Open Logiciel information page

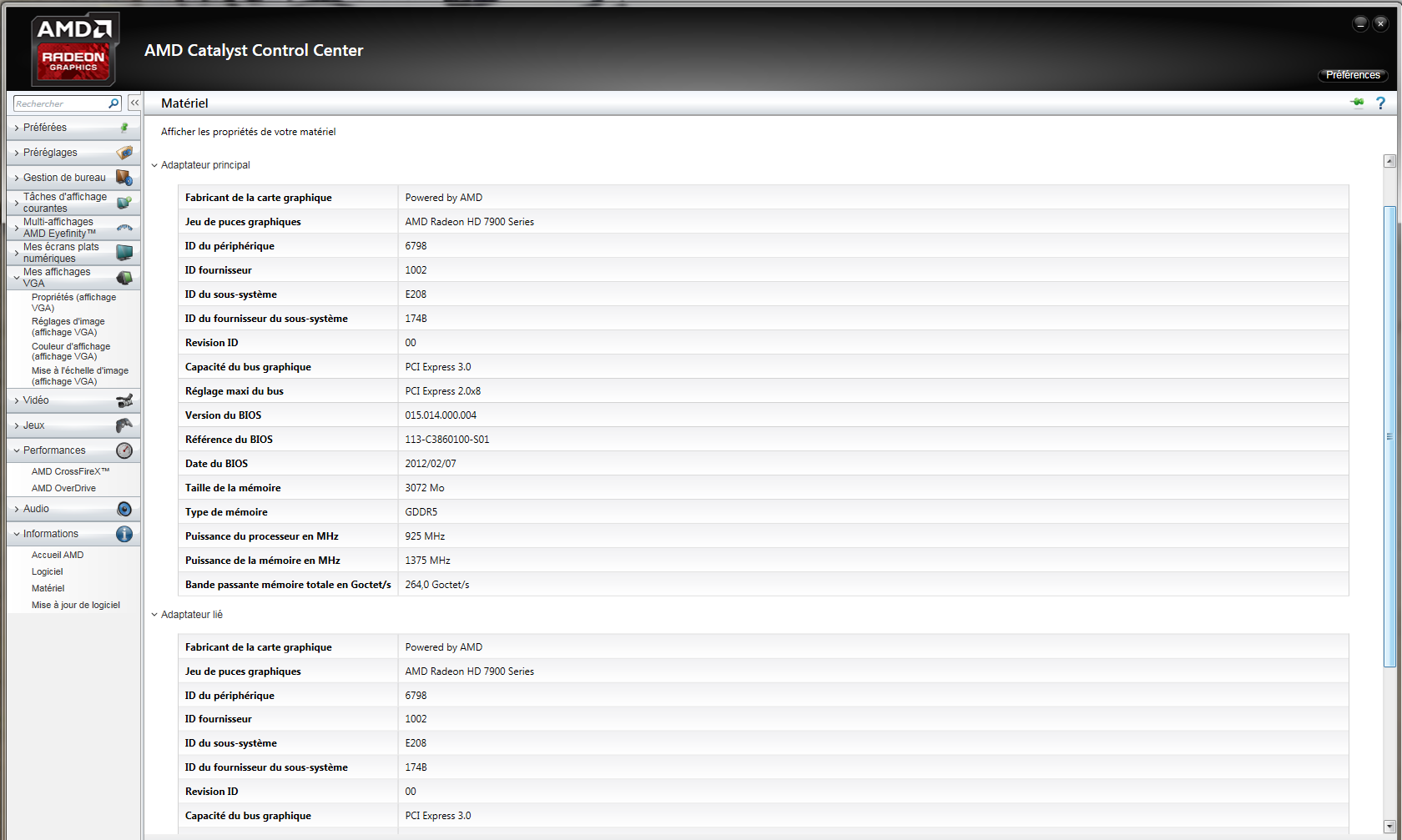click(48, 571)
